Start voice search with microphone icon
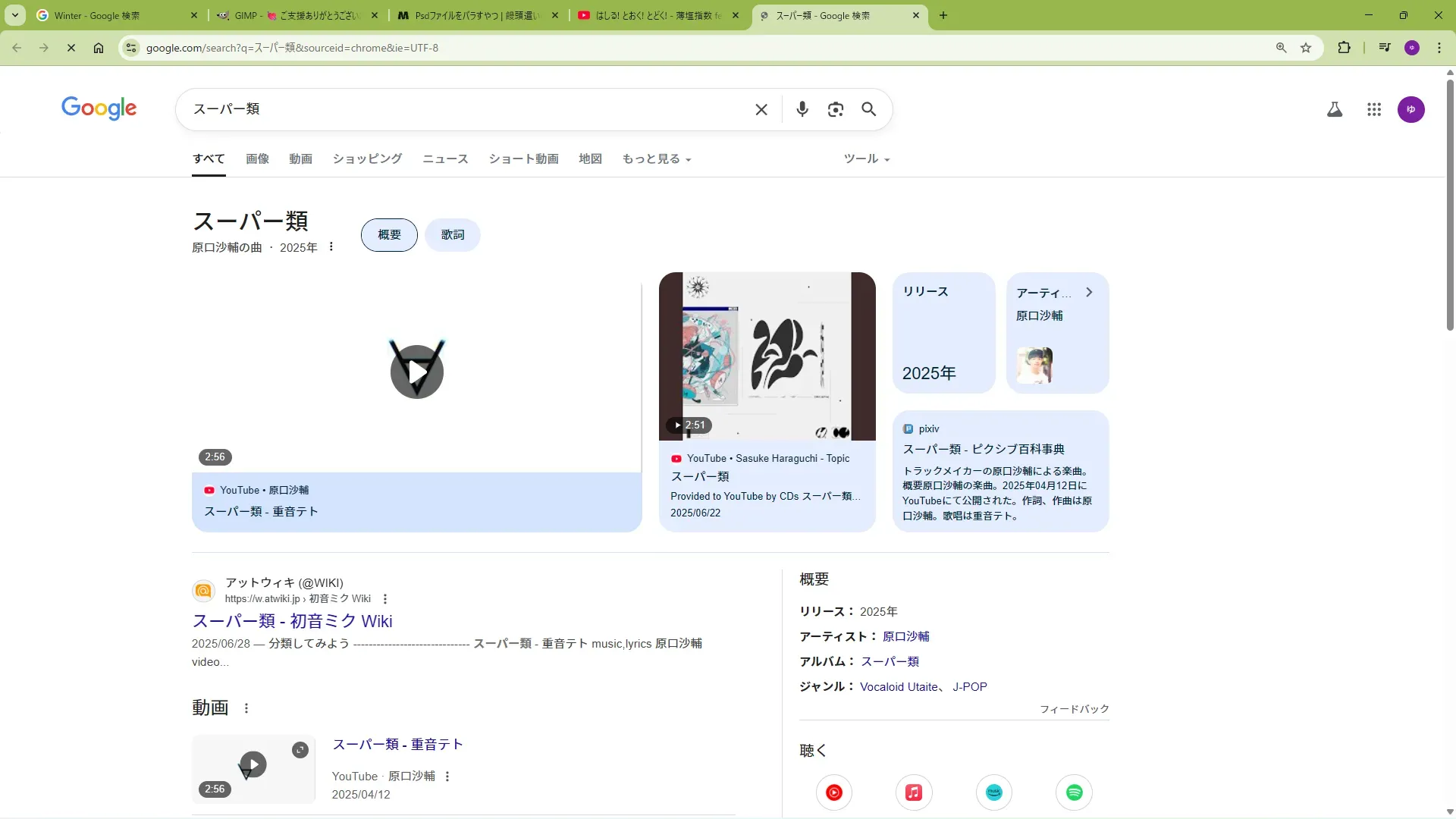The height and width of the screenshot is (819, 1456). click(802, 109)
